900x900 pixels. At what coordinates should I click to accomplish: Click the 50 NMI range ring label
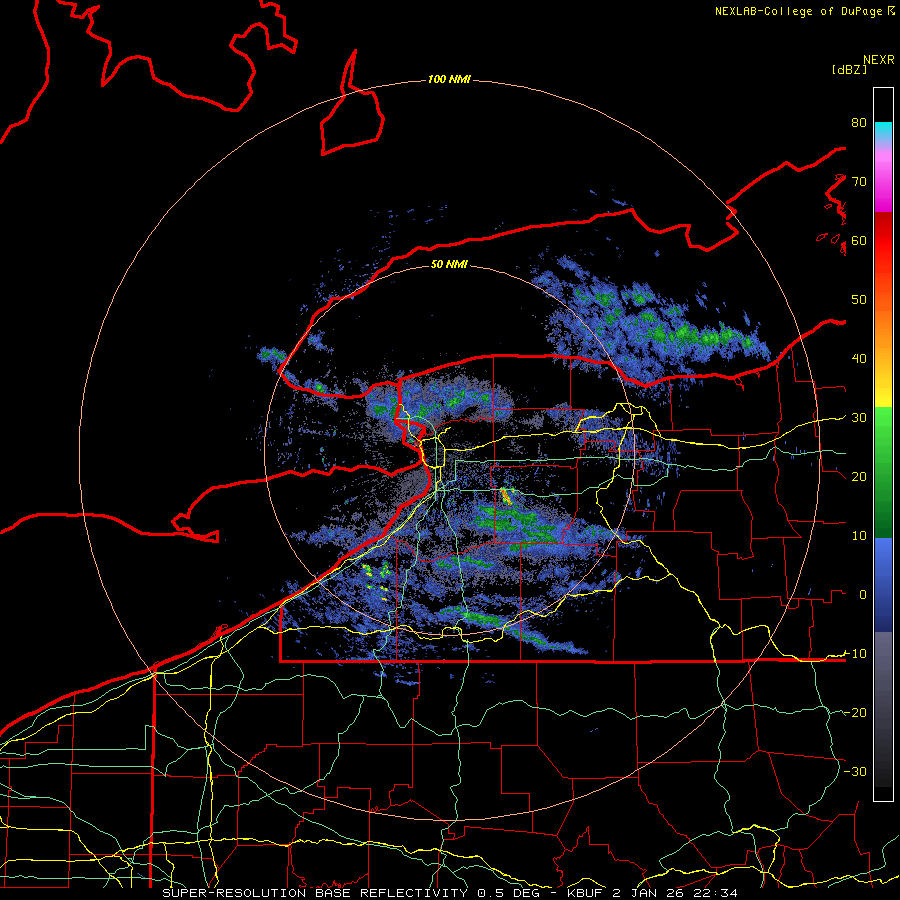(x=449, y=264)
